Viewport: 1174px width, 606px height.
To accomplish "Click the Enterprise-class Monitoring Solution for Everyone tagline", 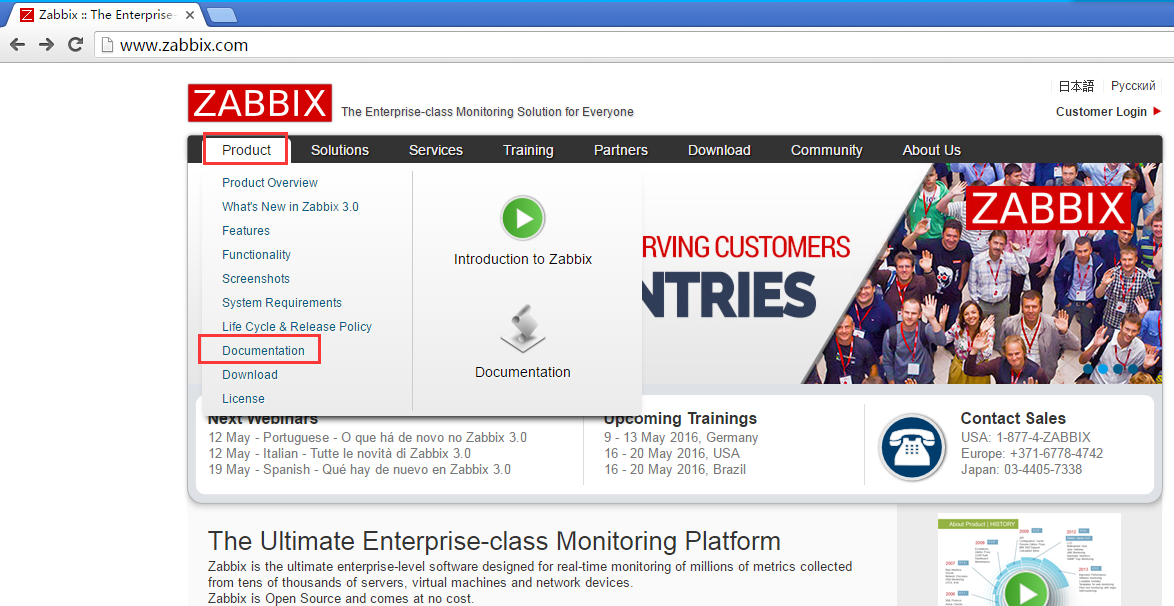I will pos(487,112).
